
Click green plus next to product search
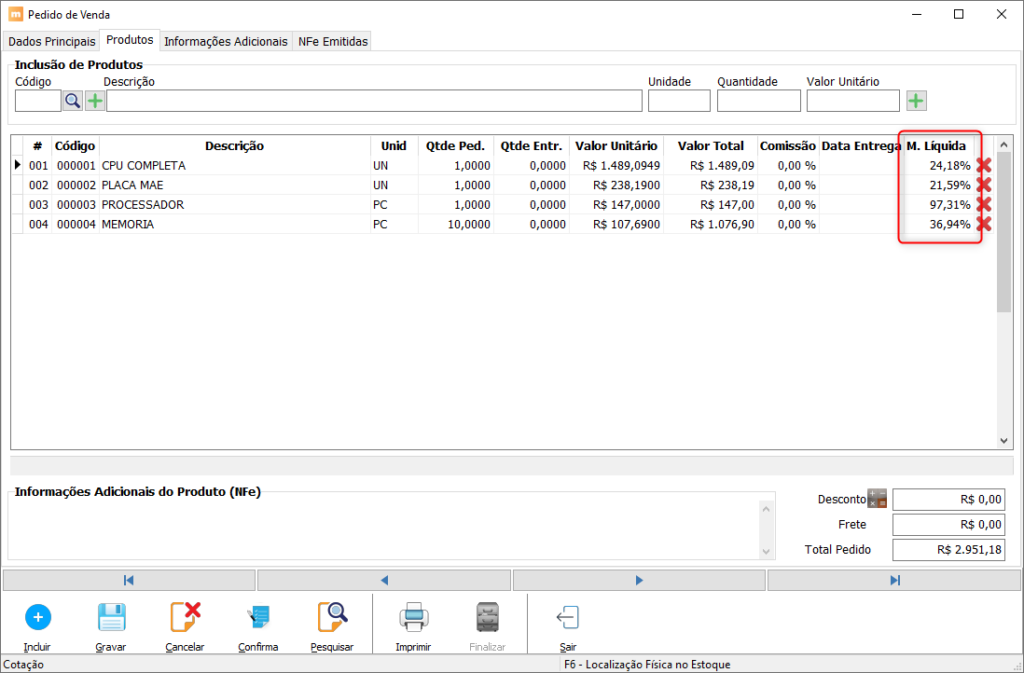(95, 101)
